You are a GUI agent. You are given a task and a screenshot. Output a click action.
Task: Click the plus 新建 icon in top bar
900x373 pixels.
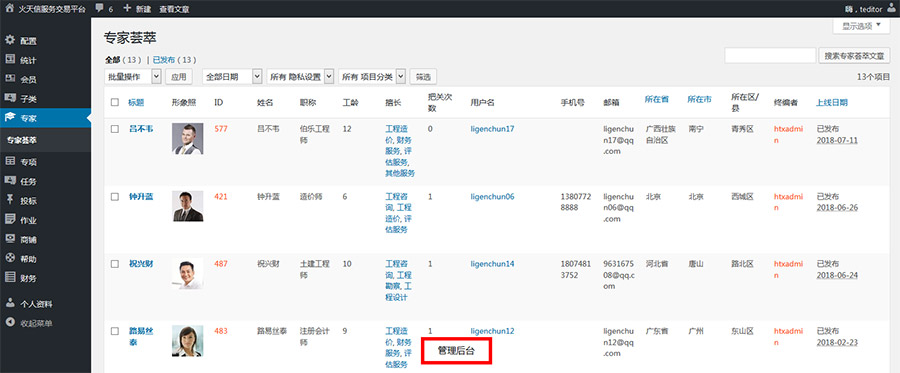pos(127,9)
